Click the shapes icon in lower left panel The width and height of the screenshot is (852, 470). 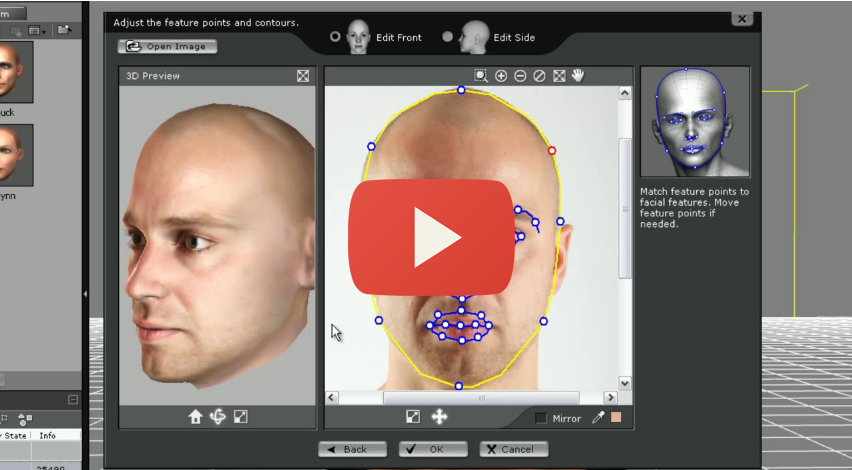(x=25, y=419)
